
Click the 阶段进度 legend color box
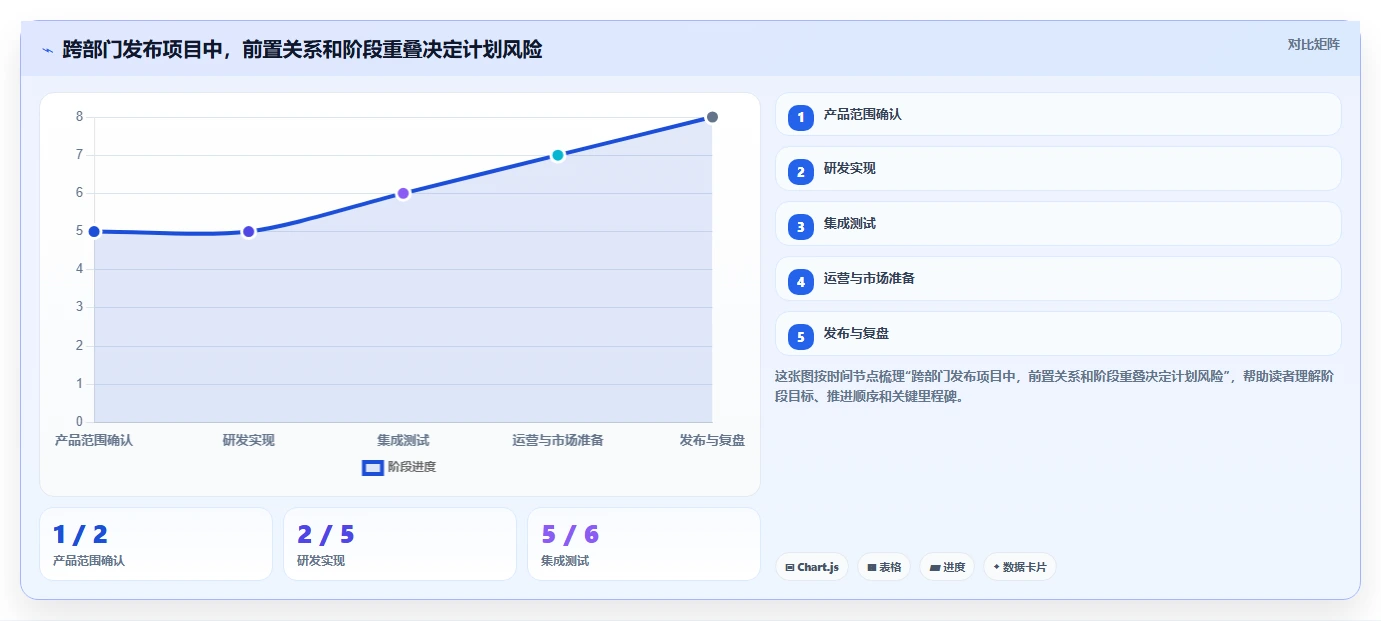[x=372, y=467]
